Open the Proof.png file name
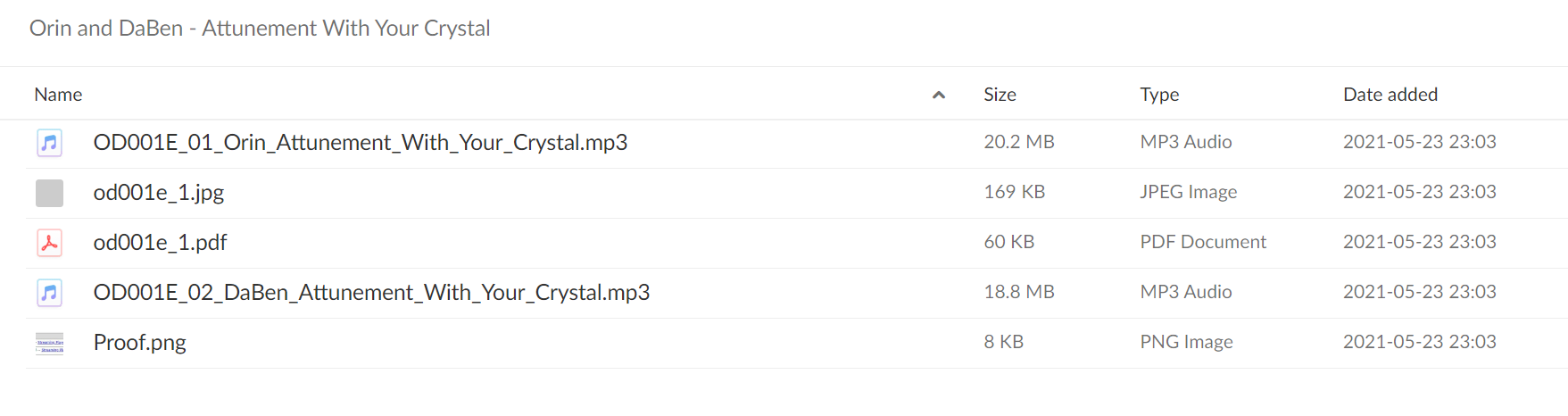 click(140, 343)
